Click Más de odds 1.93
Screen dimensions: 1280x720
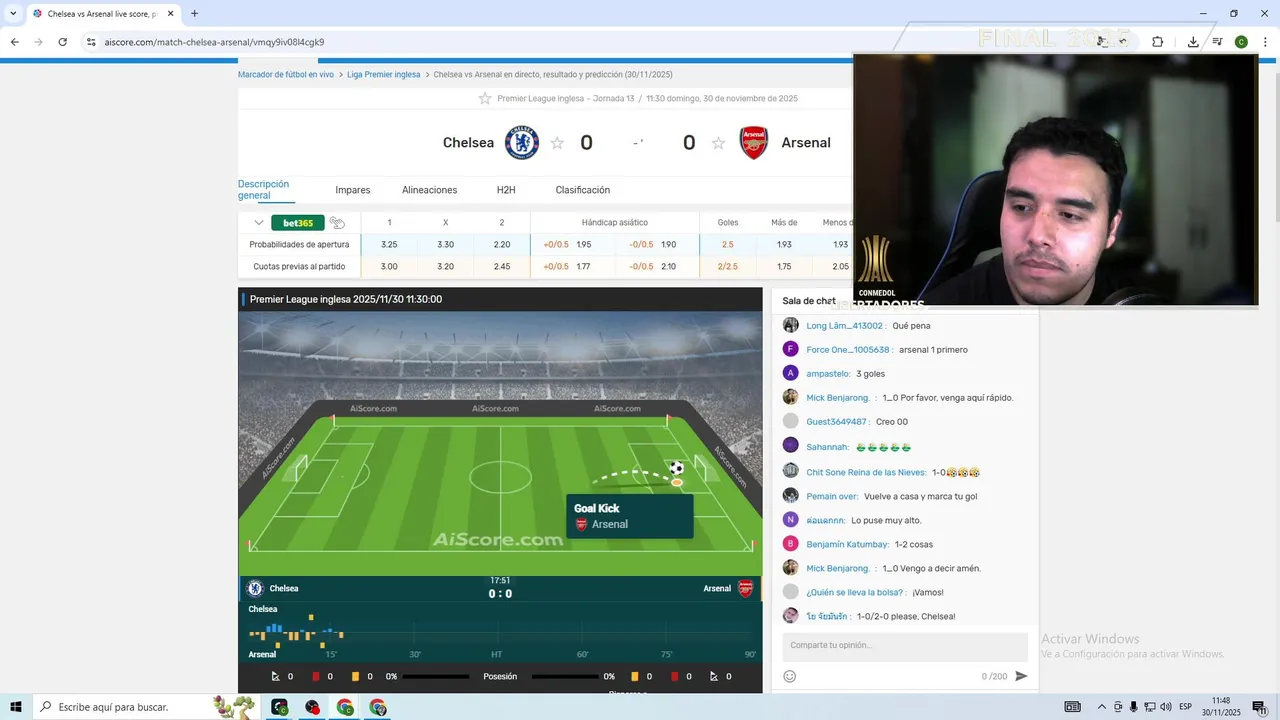[784, 245]
